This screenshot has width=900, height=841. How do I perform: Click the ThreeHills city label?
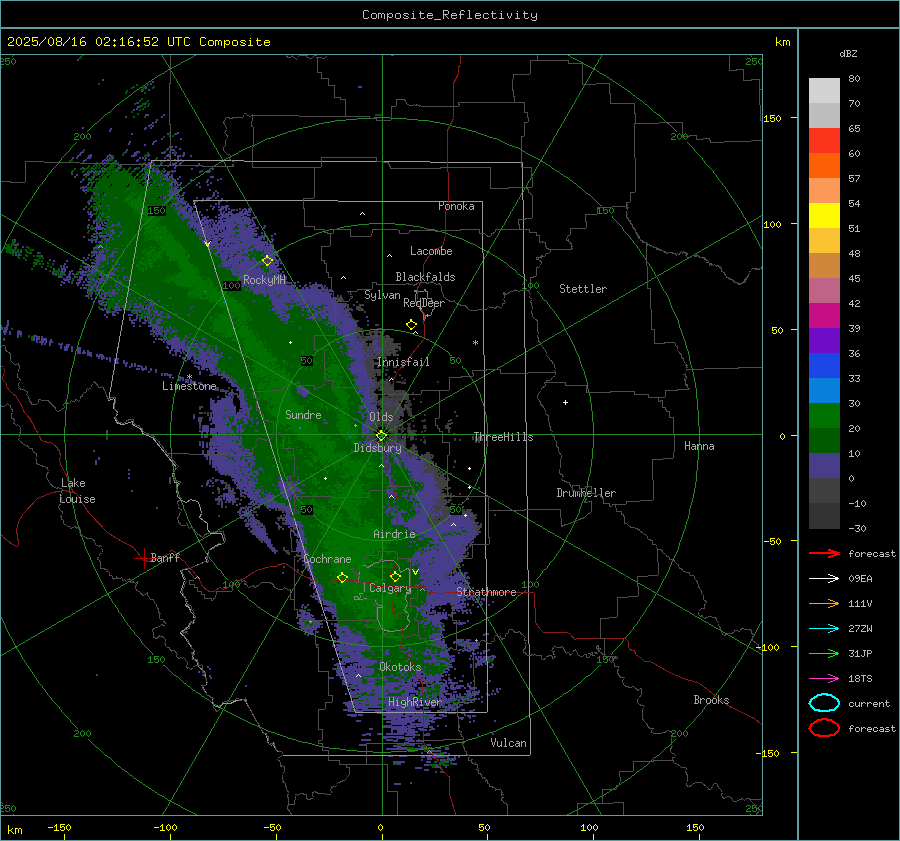point(503,437)
